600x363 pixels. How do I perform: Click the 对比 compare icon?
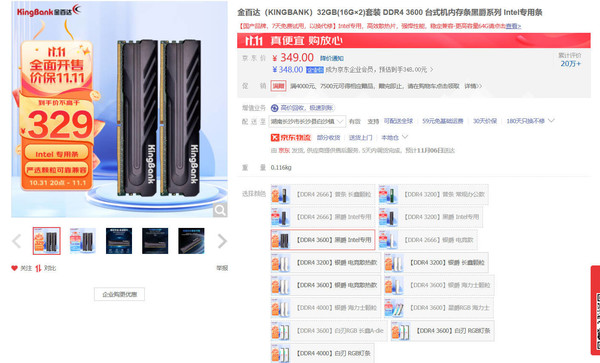click(x=38, y=268)
